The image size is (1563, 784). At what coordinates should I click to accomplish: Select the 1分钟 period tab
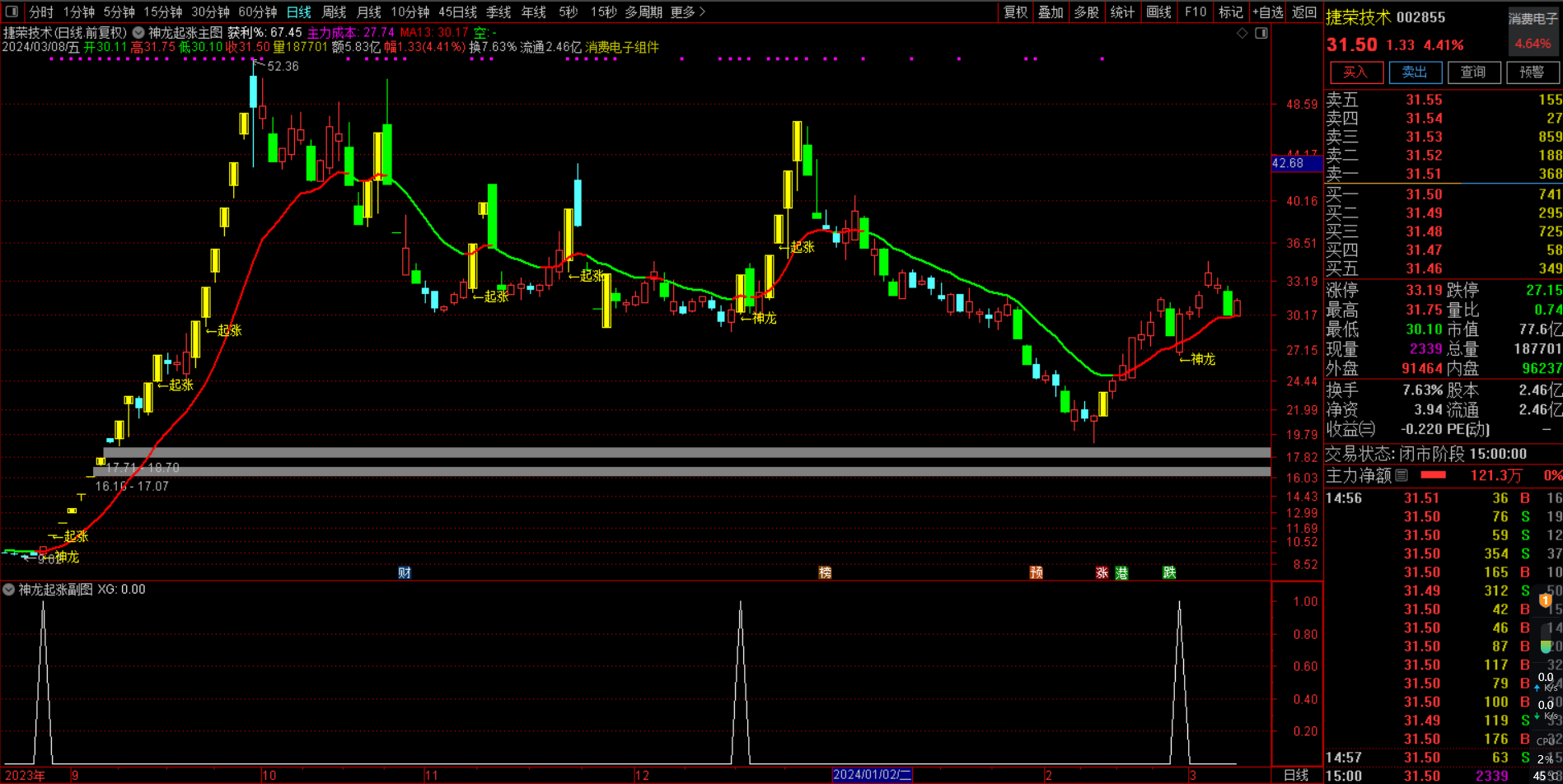tap(79, 12)
